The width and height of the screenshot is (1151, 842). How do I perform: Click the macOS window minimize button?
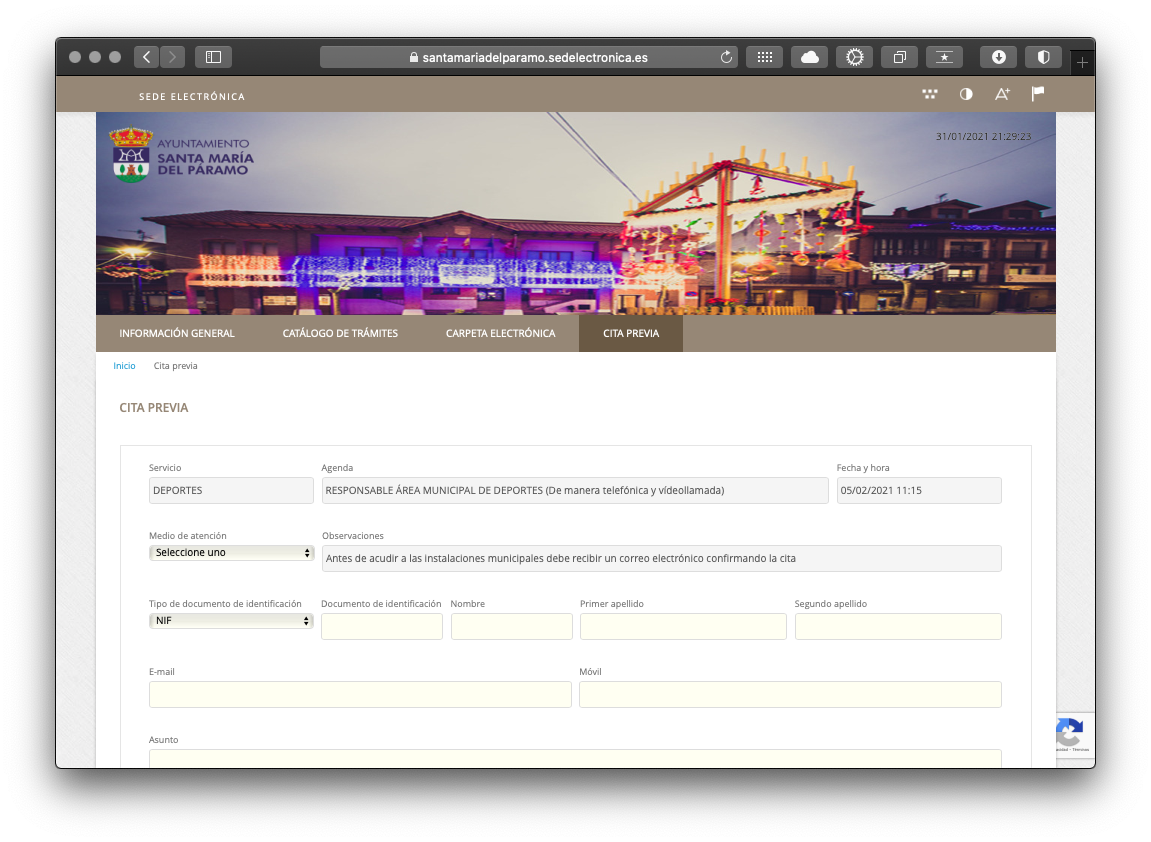pyautogui.click(x=95, y=57)
